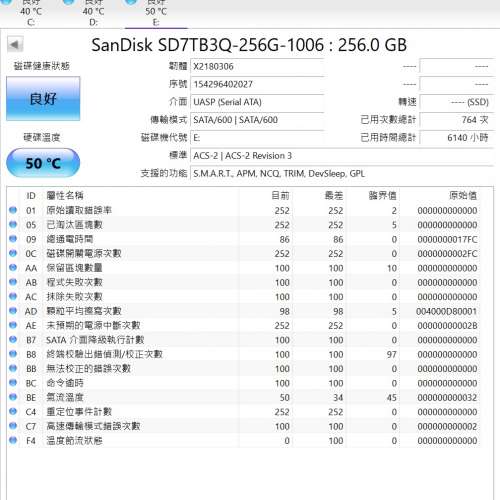
Task: Click the blue status icon for attribute B8
Action: [13, 354]
